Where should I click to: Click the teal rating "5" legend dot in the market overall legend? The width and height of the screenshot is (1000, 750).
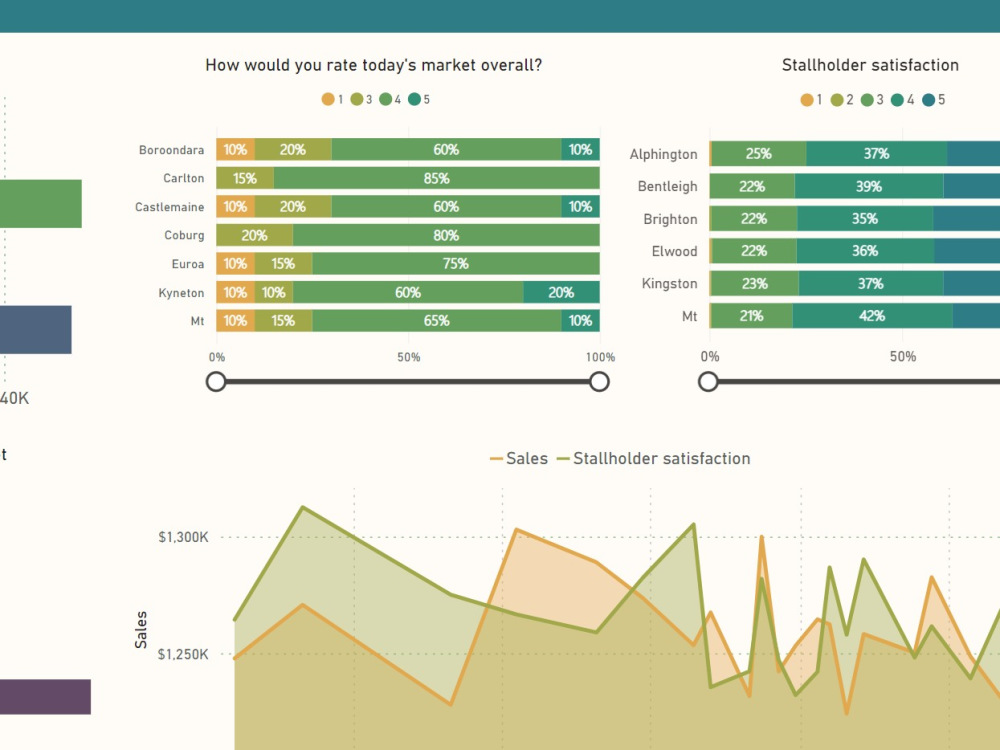tap(414, 99)
